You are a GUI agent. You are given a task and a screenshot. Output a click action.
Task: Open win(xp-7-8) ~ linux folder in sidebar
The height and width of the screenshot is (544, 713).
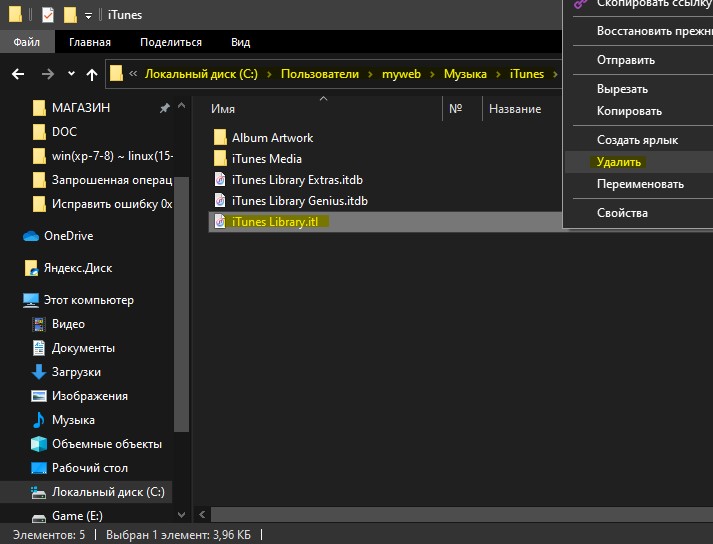(x=112, y=156)
